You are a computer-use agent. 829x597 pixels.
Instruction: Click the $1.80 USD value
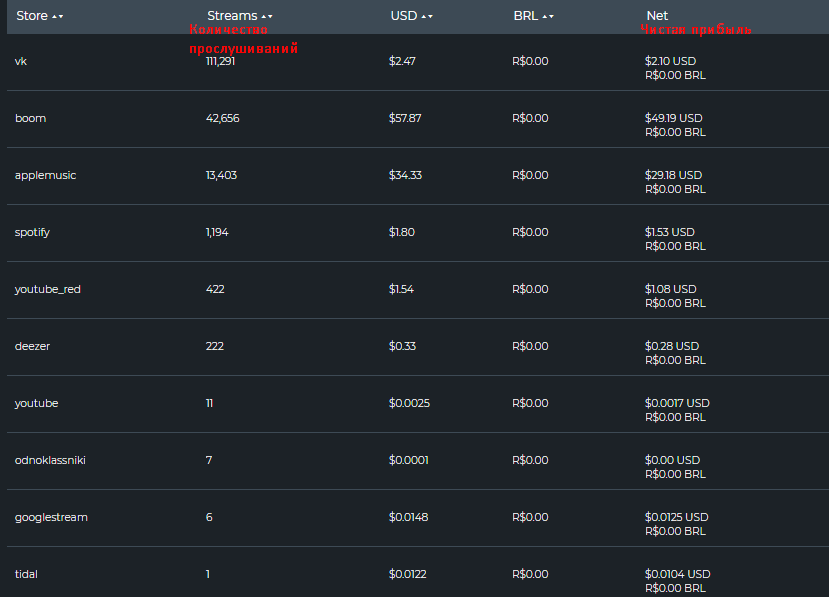point(402,233)
